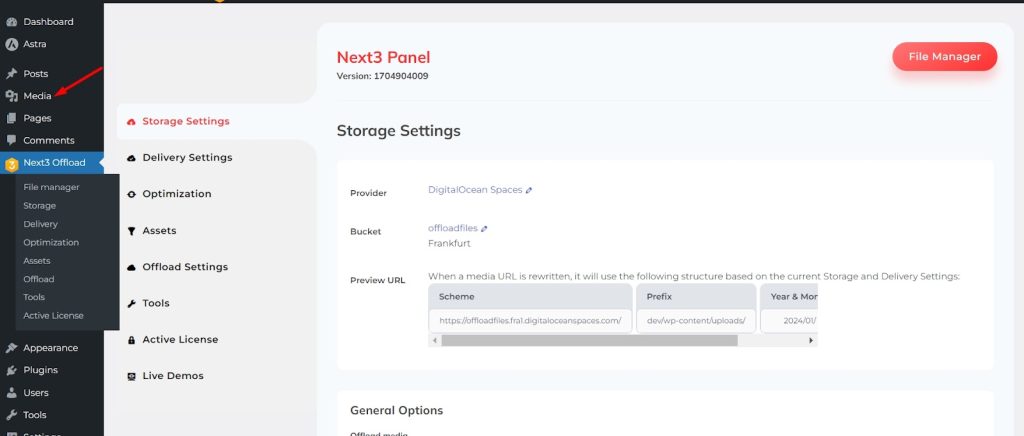
Task: Click the red cloud icon beside Storage Settings
Action: (x=131, y=121)
